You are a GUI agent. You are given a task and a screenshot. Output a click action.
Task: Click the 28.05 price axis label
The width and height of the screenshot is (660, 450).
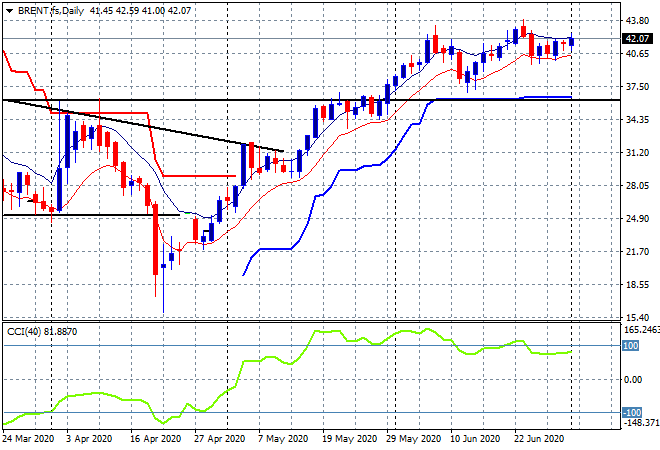click(637, 186)
